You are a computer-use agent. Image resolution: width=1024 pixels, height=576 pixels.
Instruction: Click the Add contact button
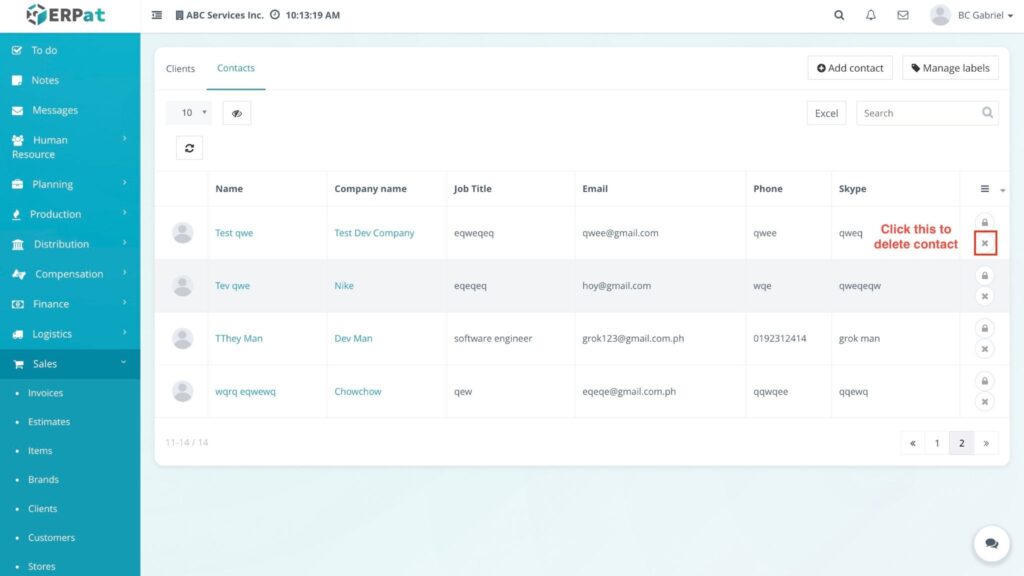(x=850, y=68)
